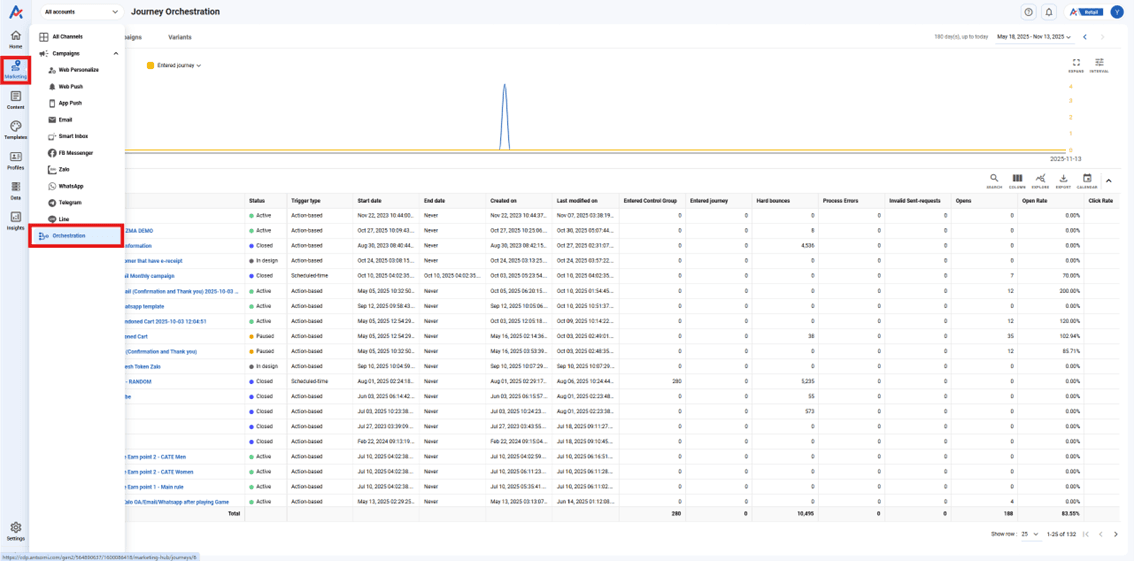
Task: Click the Export table icon
Action: pos(1063,180)
